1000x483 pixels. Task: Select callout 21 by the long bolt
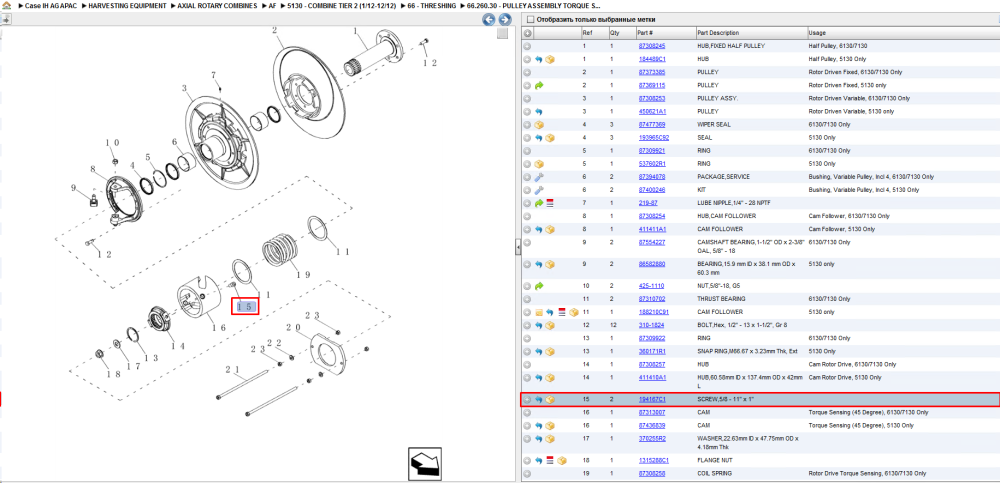232,369
